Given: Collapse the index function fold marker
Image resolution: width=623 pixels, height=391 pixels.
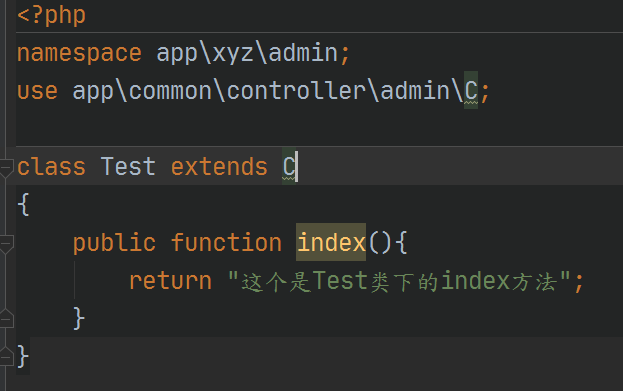Looking at the screenshot, I should (x=6, y=244).
